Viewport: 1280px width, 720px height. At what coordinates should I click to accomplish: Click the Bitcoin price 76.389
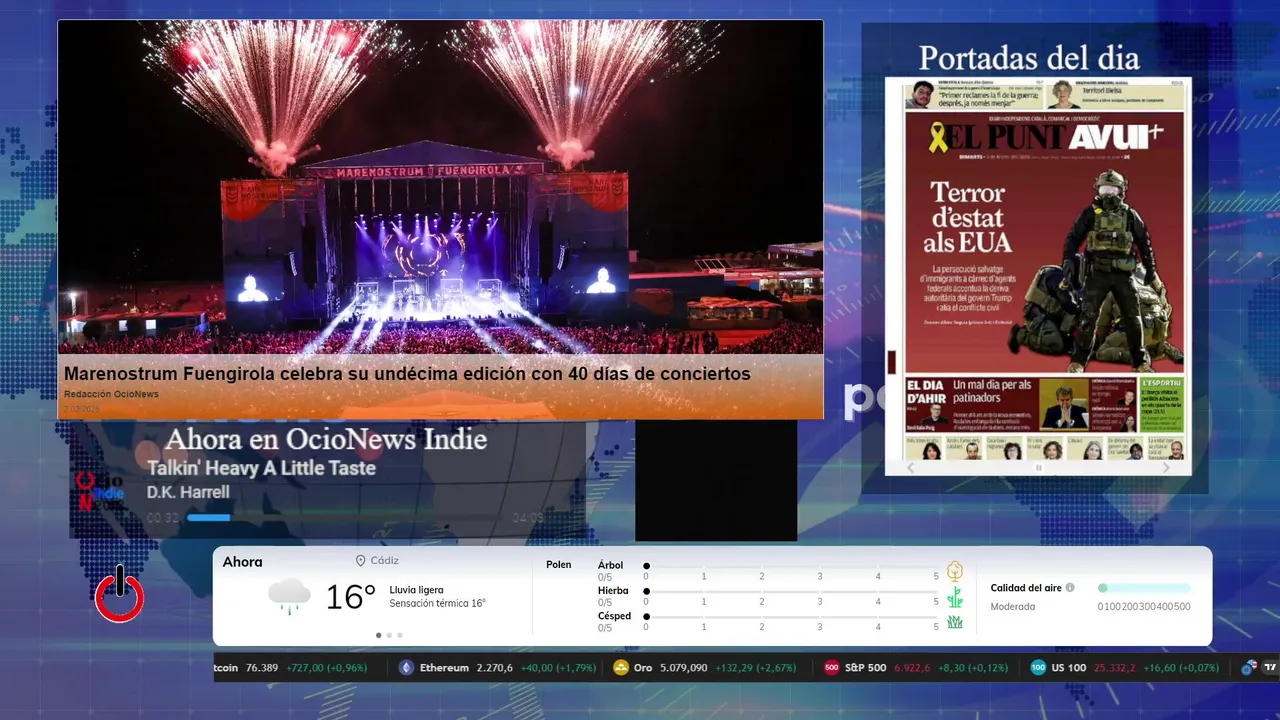[x=262, y=668]
